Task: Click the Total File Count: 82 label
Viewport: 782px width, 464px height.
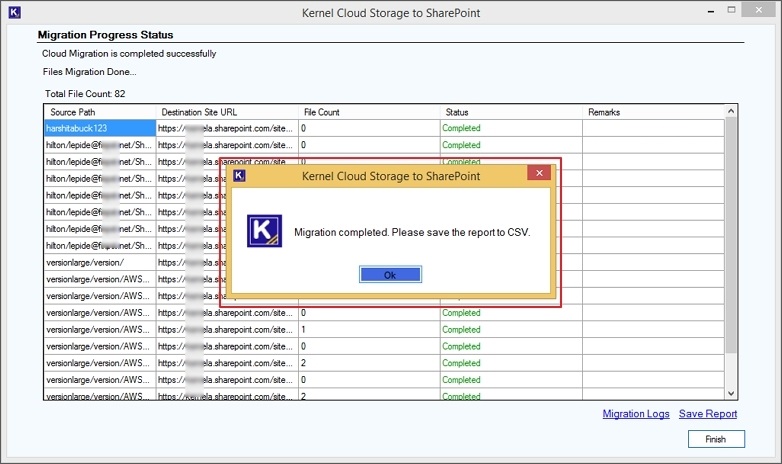Action: click(85, 94)
